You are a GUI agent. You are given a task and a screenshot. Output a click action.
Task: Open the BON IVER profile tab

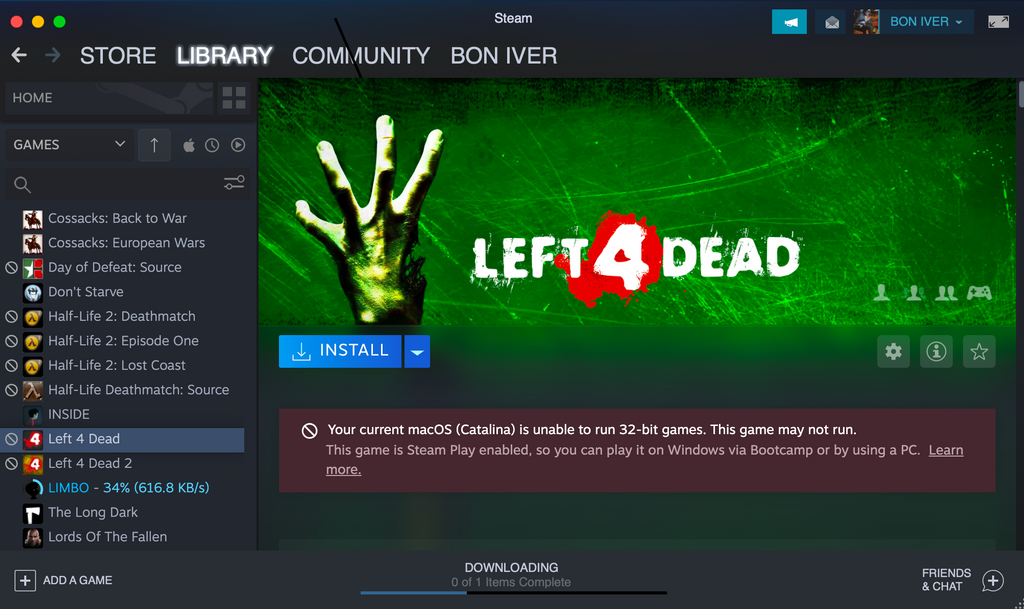click(504, 55)
